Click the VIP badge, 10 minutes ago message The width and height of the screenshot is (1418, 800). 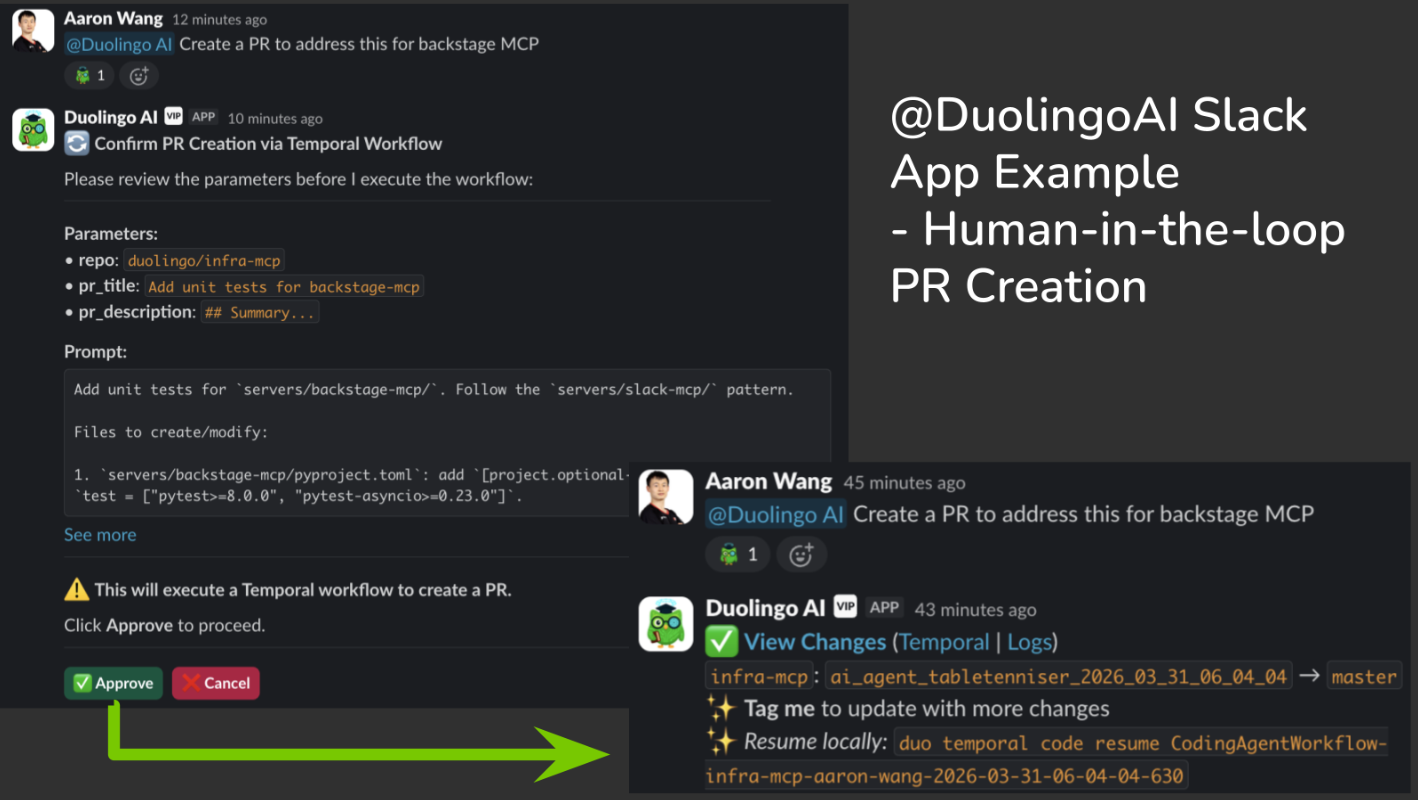[x=173, y=116]
